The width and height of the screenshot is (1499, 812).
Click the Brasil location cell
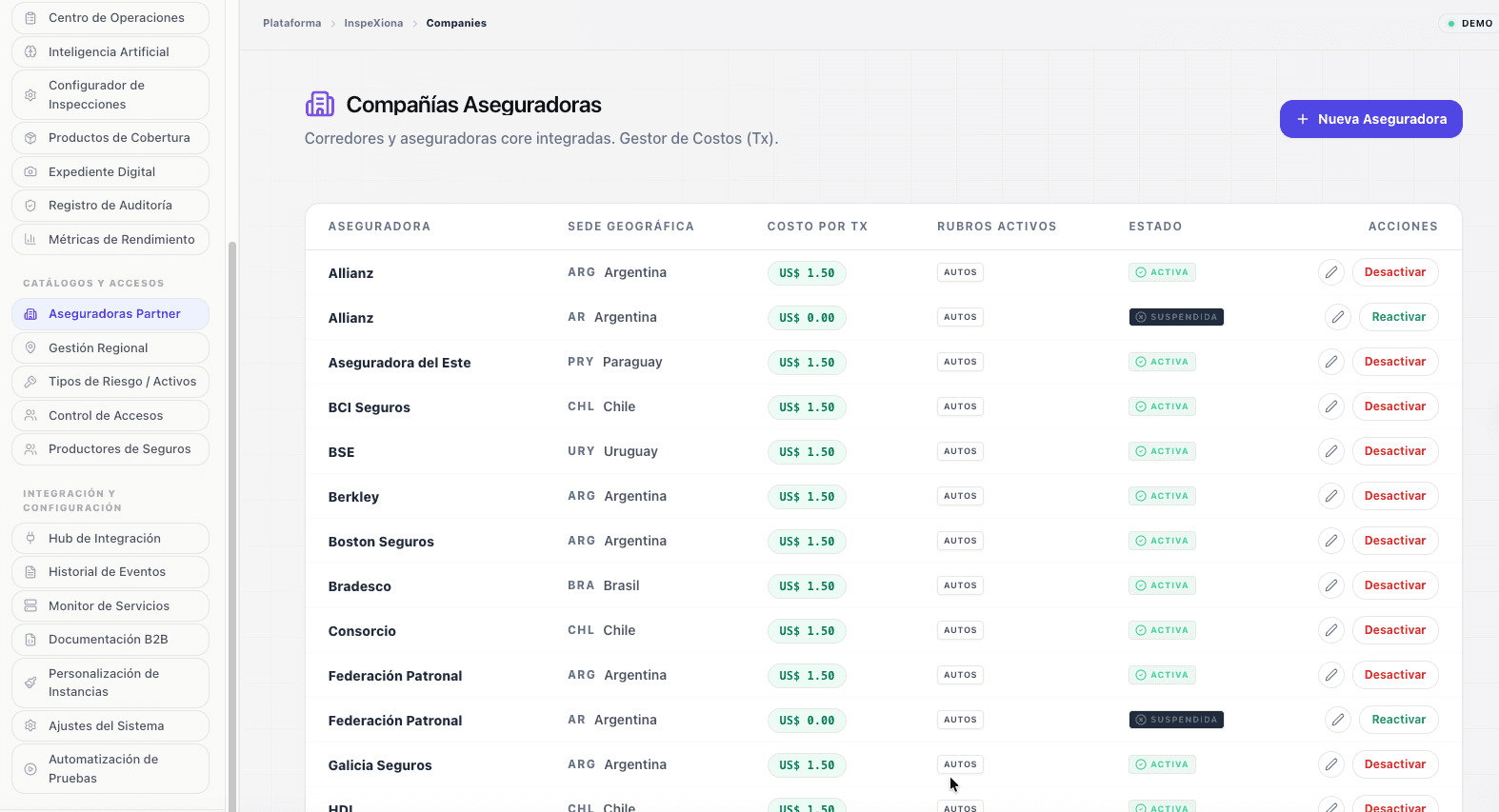pyautogui.click(x=604, y=585)
